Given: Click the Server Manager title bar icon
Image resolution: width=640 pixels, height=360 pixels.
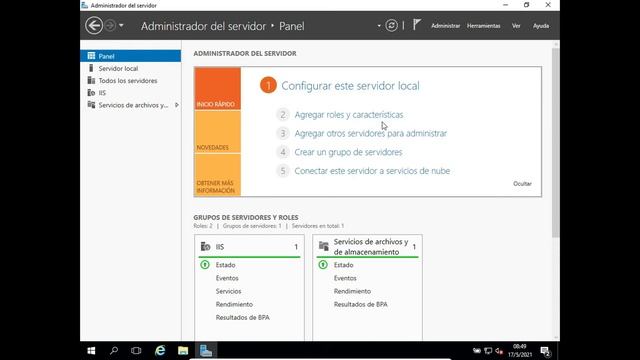Looking at the screenshot, I should (x=84, y=5).
